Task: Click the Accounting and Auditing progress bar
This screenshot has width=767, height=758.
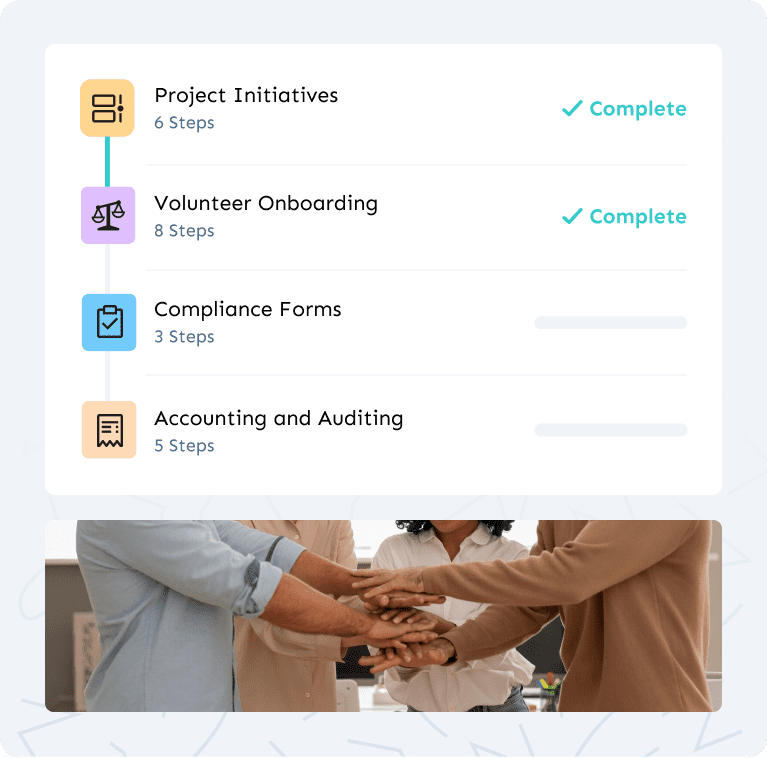Action: click(610, 430)
